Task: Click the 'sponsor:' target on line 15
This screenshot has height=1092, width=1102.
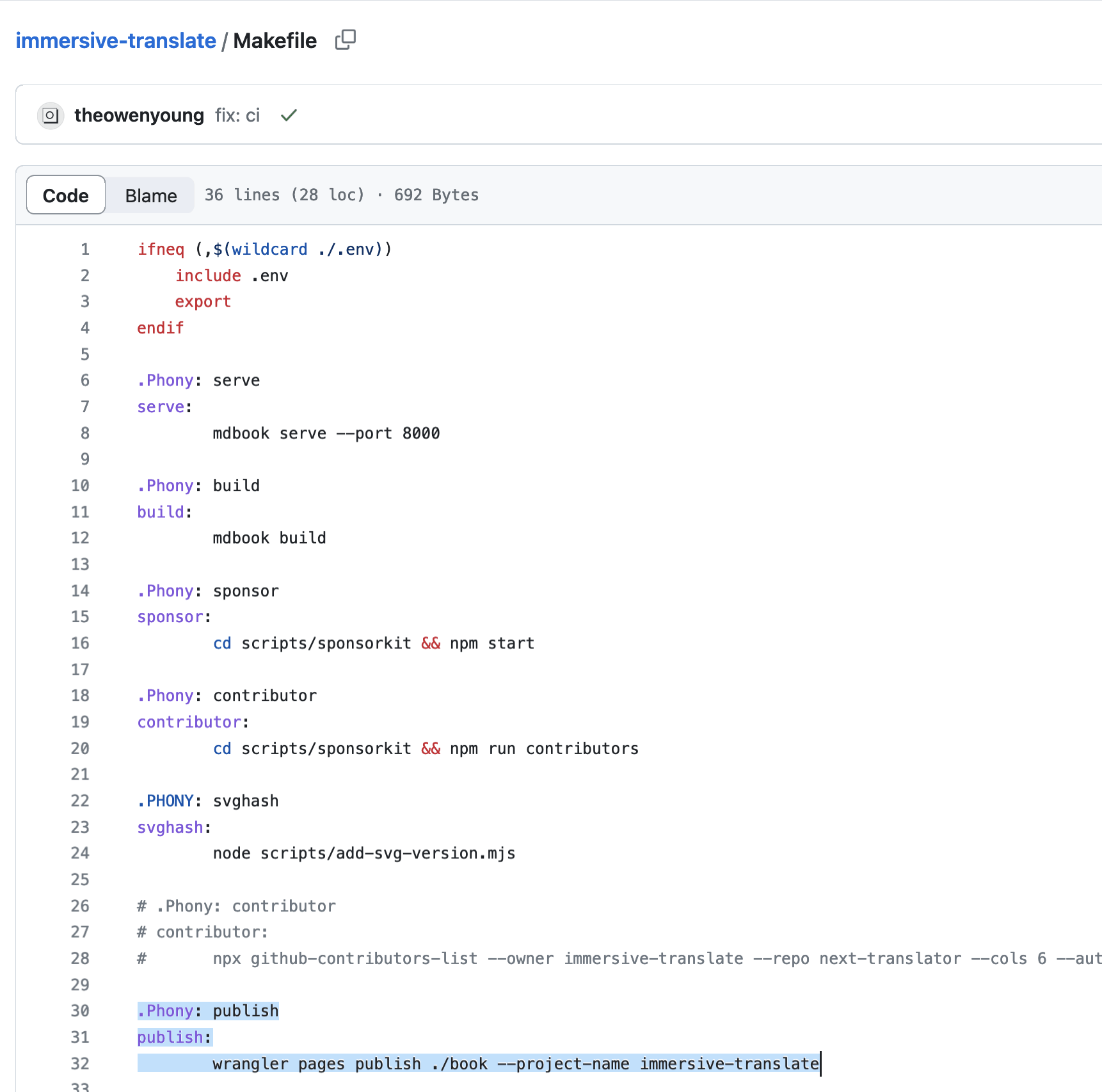Action: [x=174, y=616]
